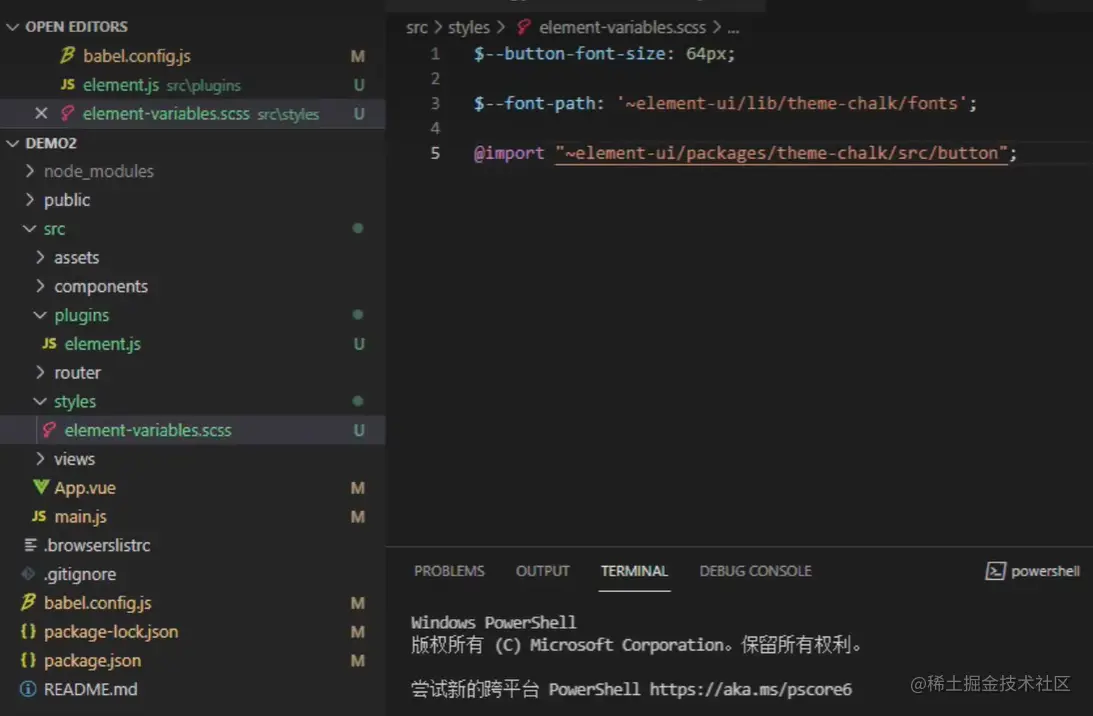
Task: Click the info icon of README.md
Action: tap(29, 689)
